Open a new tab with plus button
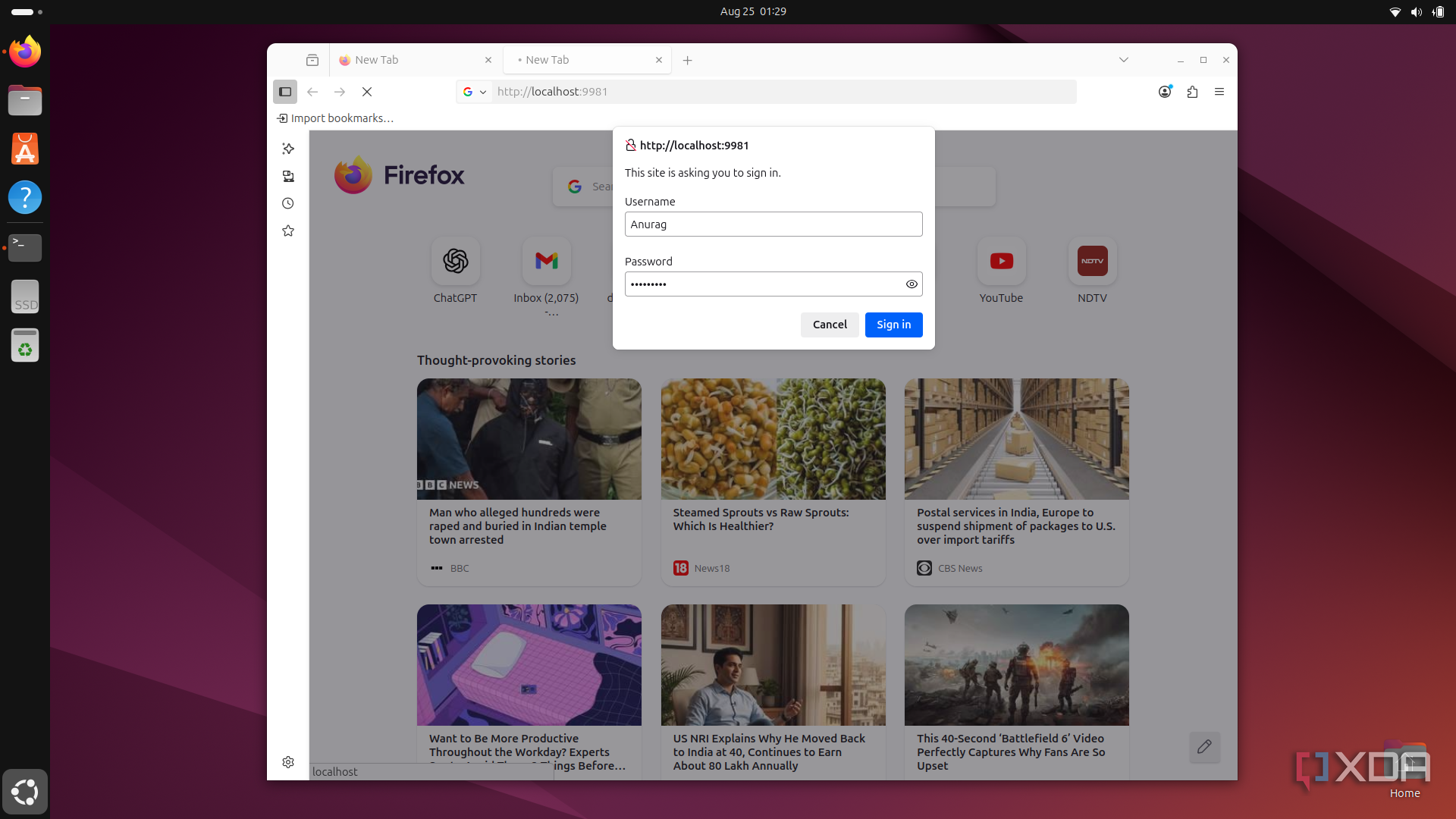This screenshot has width=1456, height=819. (687, 60)
